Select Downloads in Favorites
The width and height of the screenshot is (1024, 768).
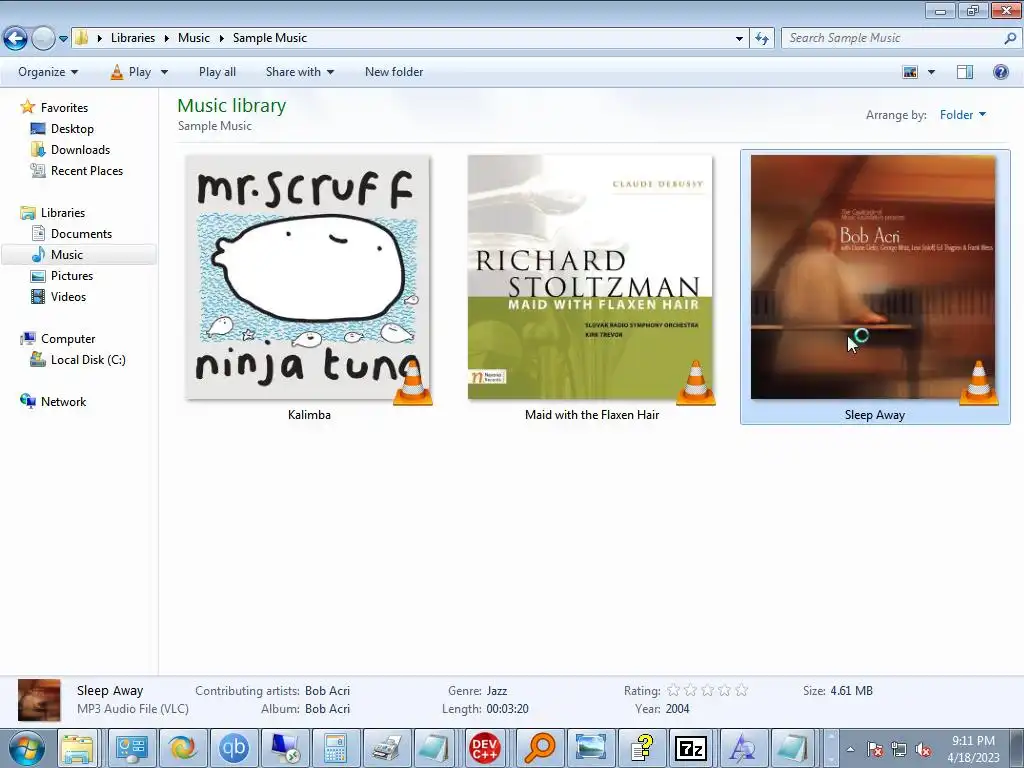[80, 150]
